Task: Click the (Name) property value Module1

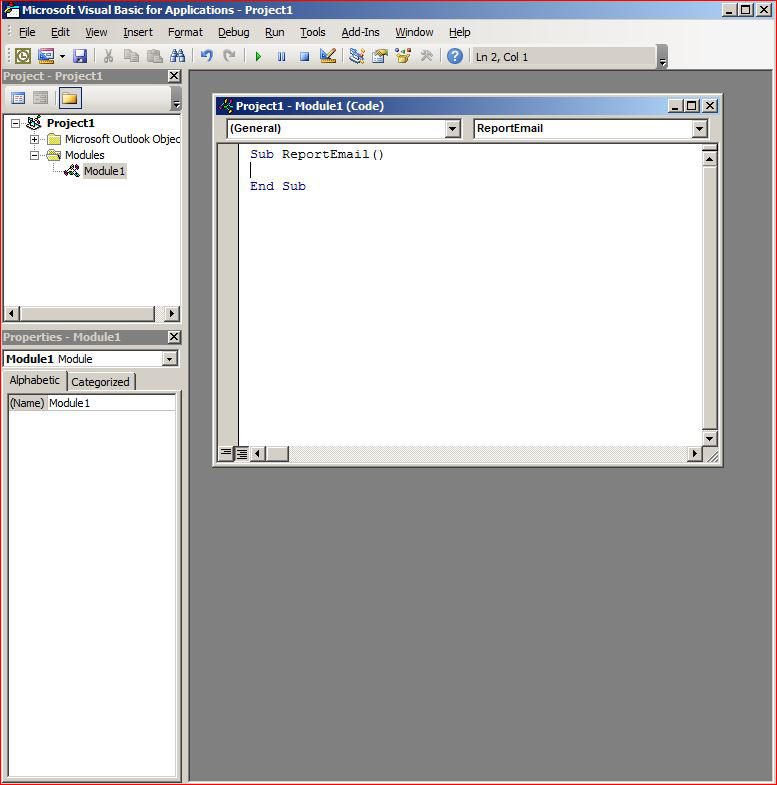Action: (111, 403)
